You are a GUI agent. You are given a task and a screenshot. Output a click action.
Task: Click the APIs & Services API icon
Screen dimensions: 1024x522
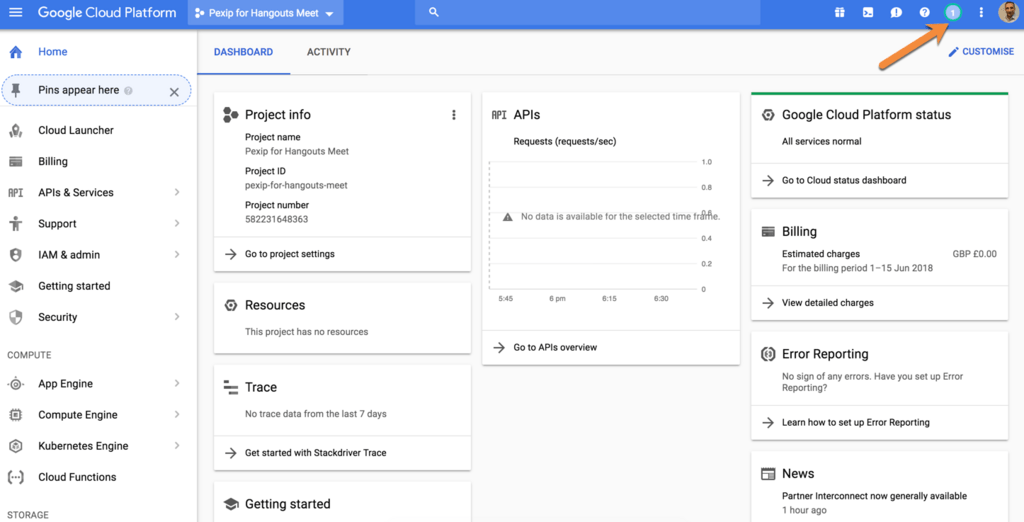[x=16, y=193]
